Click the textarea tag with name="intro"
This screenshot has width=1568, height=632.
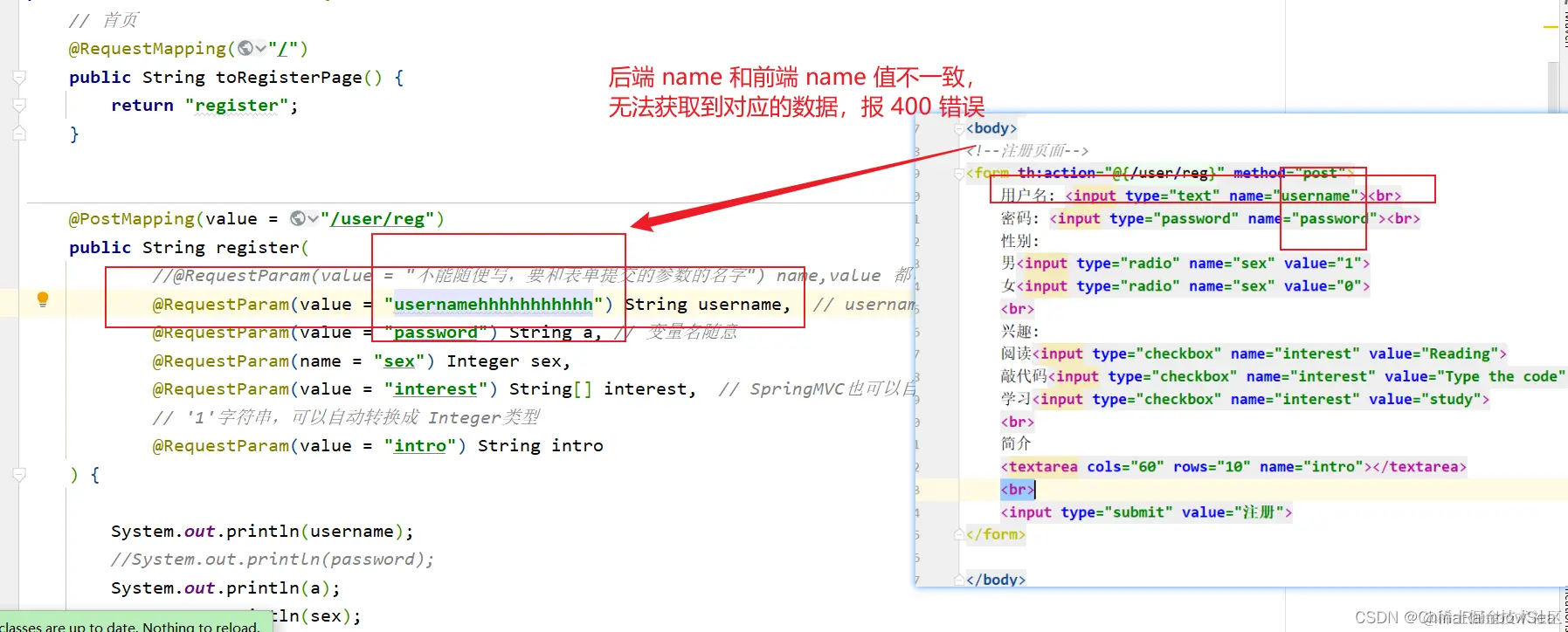1233,467
